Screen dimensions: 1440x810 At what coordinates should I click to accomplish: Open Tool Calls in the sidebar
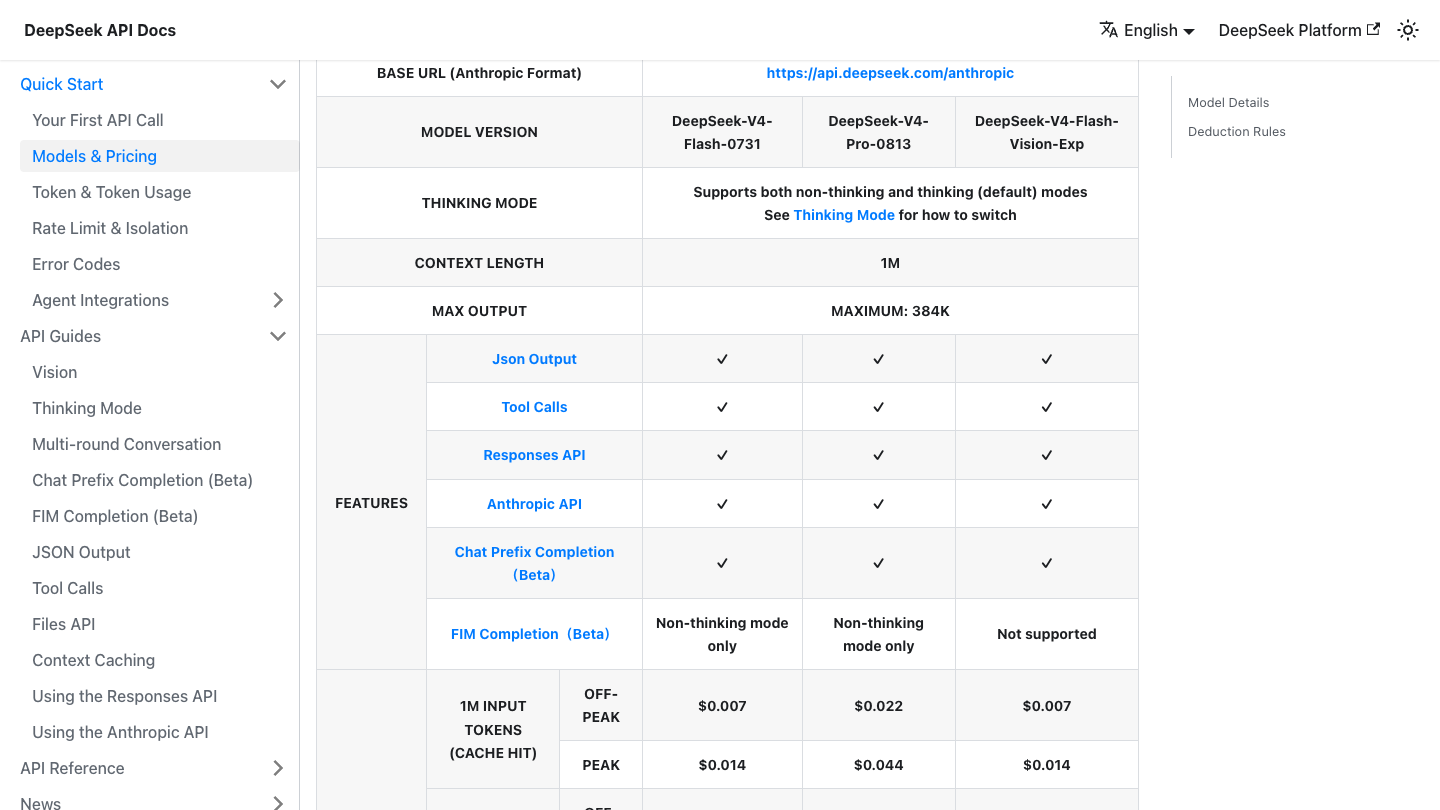[x=68, y=588]
